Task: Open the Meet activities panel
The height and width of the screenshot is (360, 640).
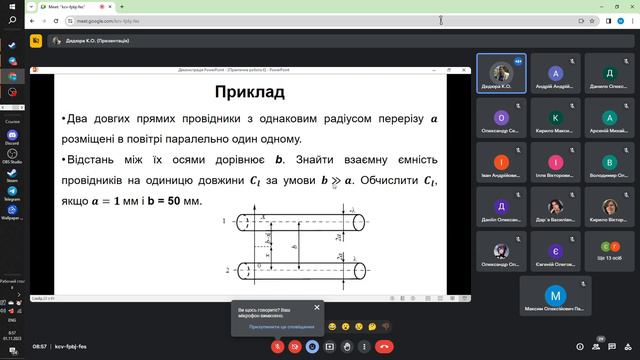Action: (628, 347)
